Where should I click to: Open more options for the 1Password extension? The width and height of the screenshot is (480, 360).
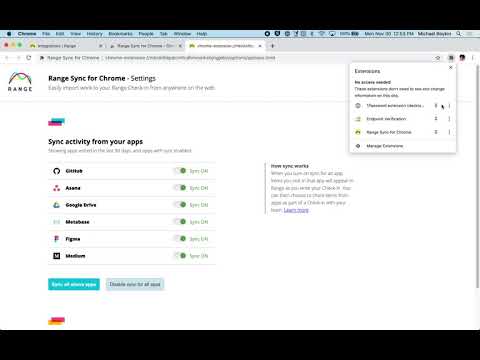pyautogui.click(x=449, y=106)
